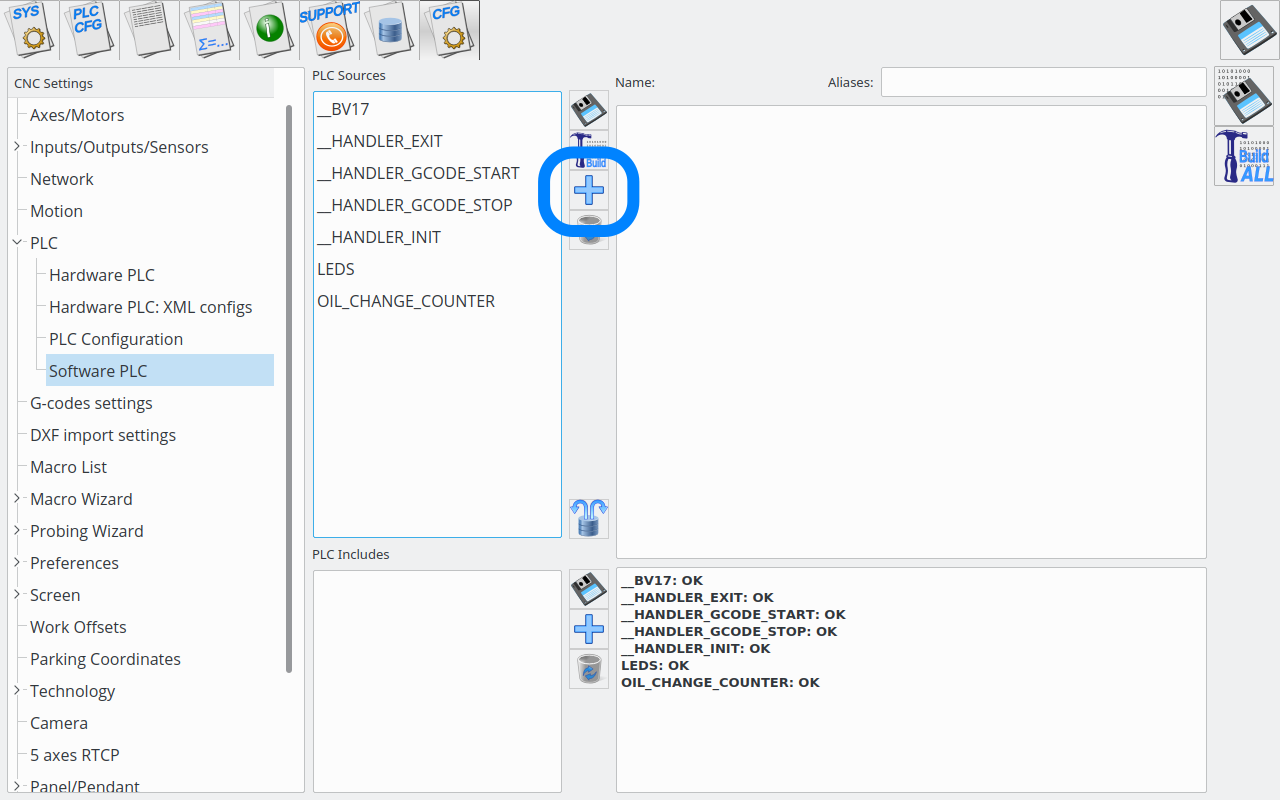Select OIL_CHANGE_COUNTER in PLC Sources list
The width and height of the screenshot is (1280, 800).
pos(406,301)
